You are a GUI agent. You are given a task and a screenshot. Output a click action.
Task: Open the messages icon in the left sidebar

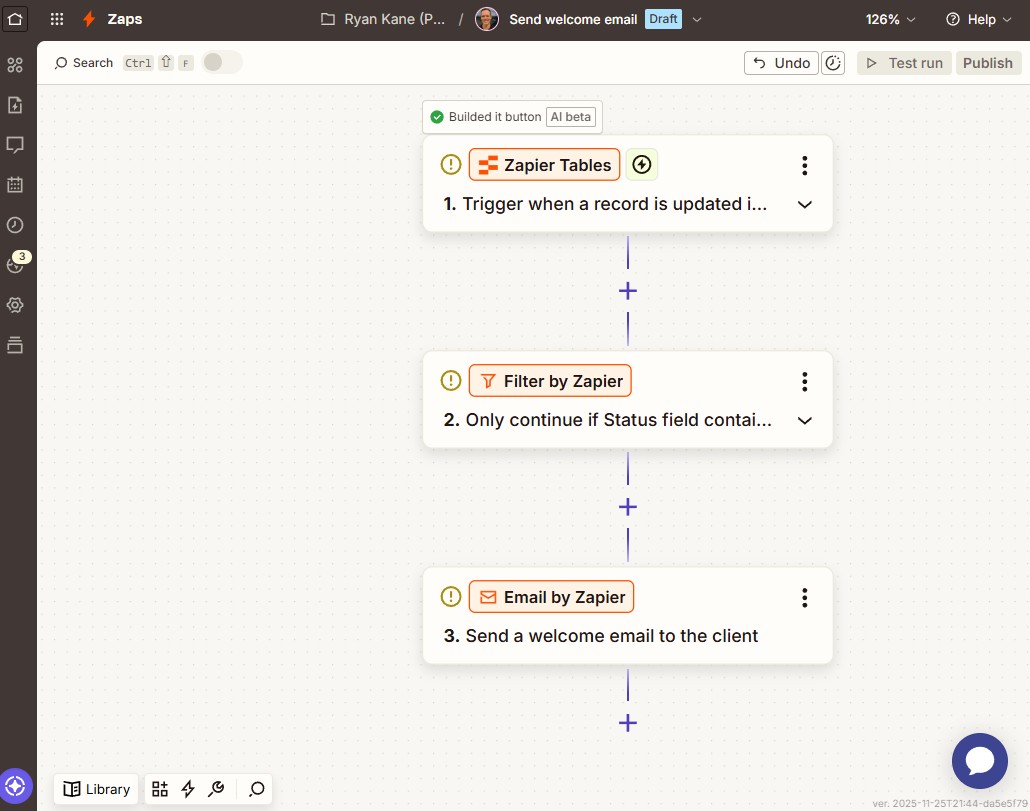[15, 145]
